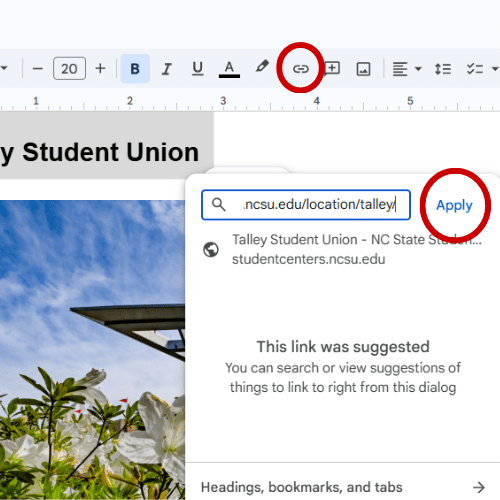Viewport: 500px width, 500px height.
Task: Increase font size with plus button
Action: pos(100,69)
